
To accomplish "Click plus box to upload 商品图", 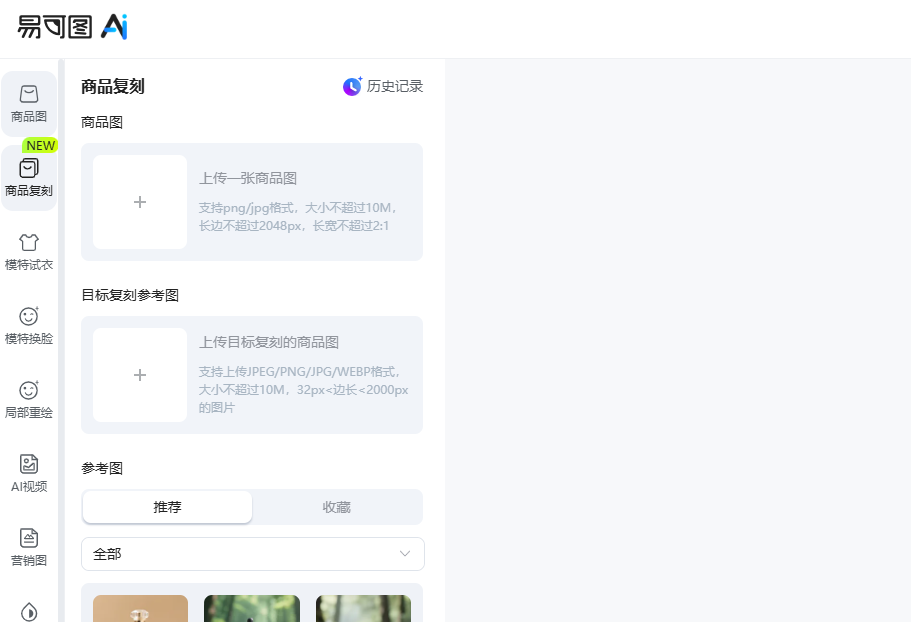I will 140,202.
